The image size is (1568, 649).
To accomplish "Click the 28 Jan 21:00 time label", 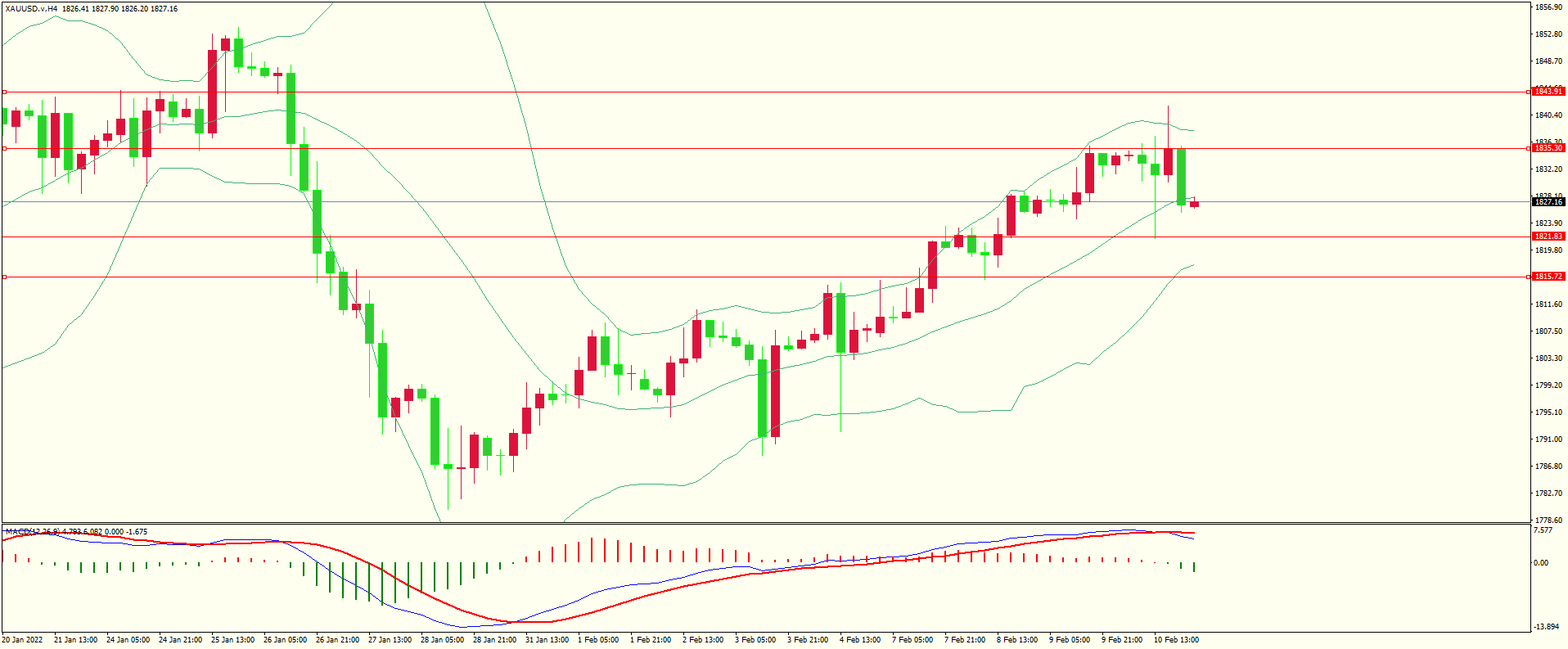I will click(x=494, y=640).
